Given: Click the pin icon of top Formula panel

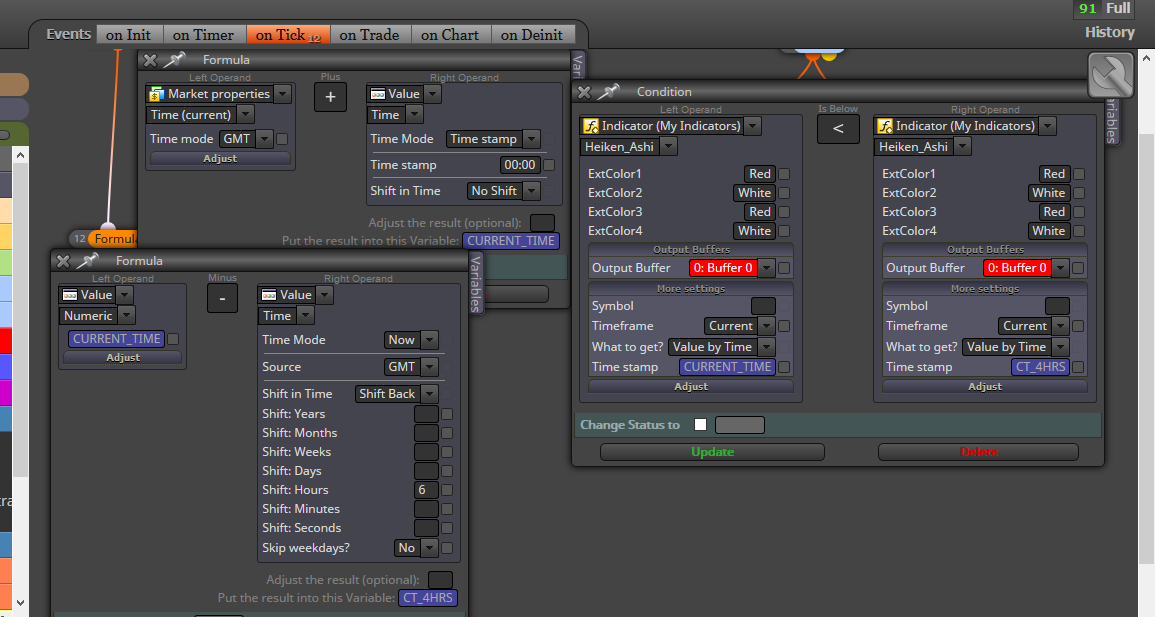Looking at the screenshot, I should pyautogui.click(x=174, y=60).
